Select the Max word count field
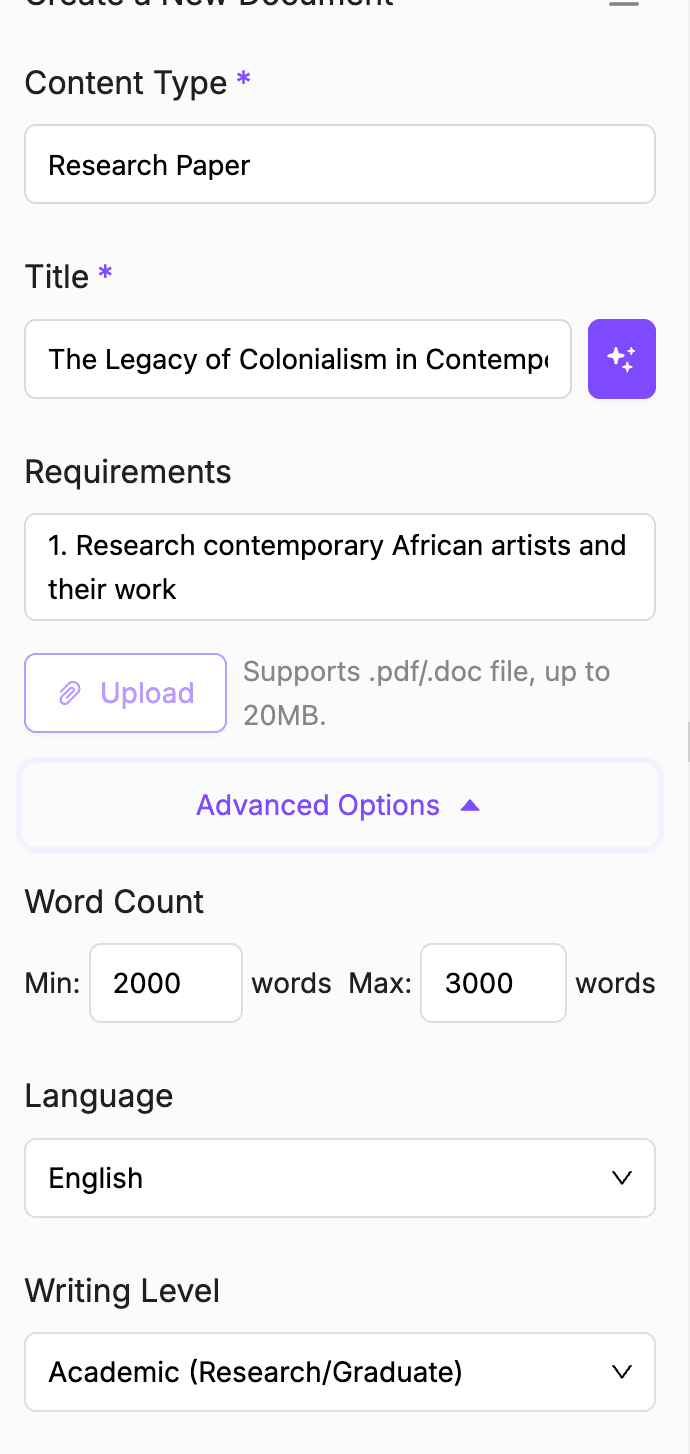Image resolution: width=690 pixels, height=1454 pixels. [x=493, y=983]
